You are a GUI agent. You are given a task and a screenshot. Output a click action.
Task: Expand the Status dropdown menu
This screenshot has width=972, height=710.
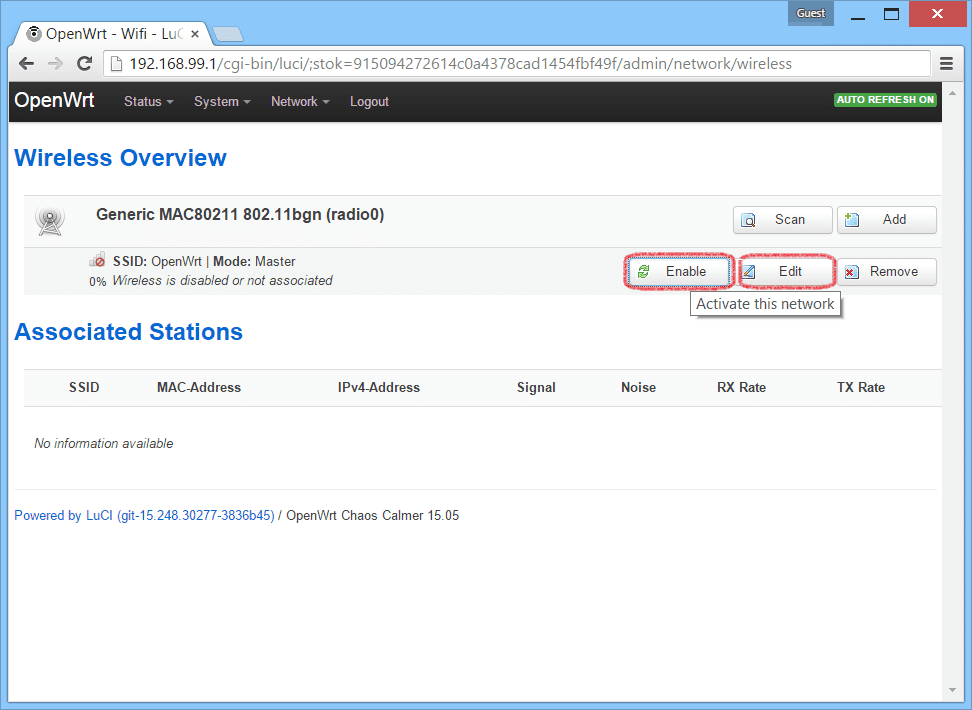pos(148,102)
